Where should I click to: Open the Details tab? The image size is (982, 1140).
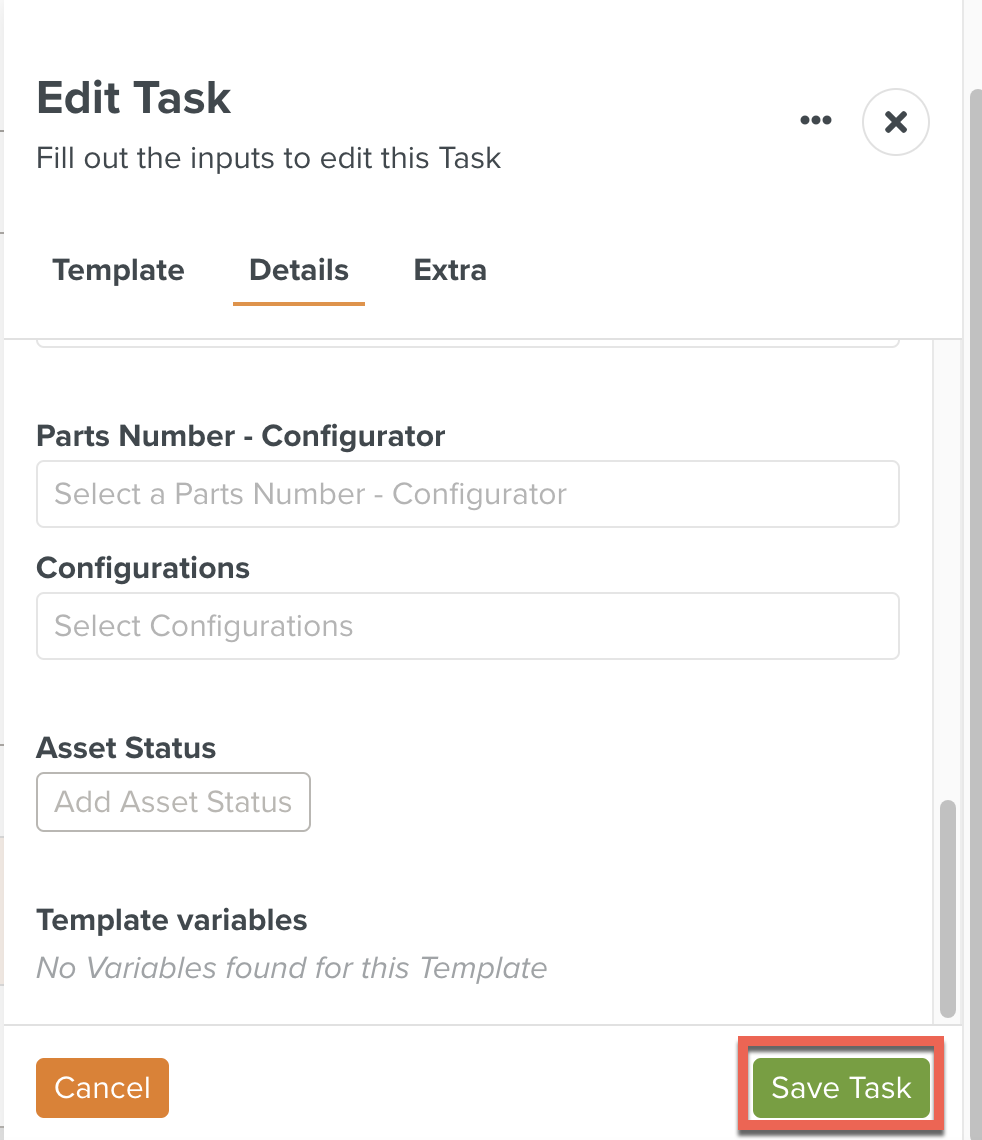(x=298, y=270)
